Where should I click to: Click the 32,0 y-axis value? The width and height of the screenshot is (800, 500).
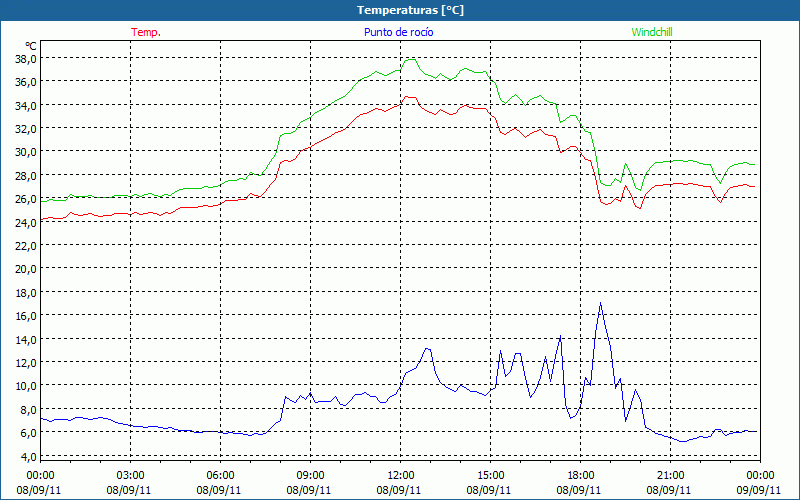26,129
